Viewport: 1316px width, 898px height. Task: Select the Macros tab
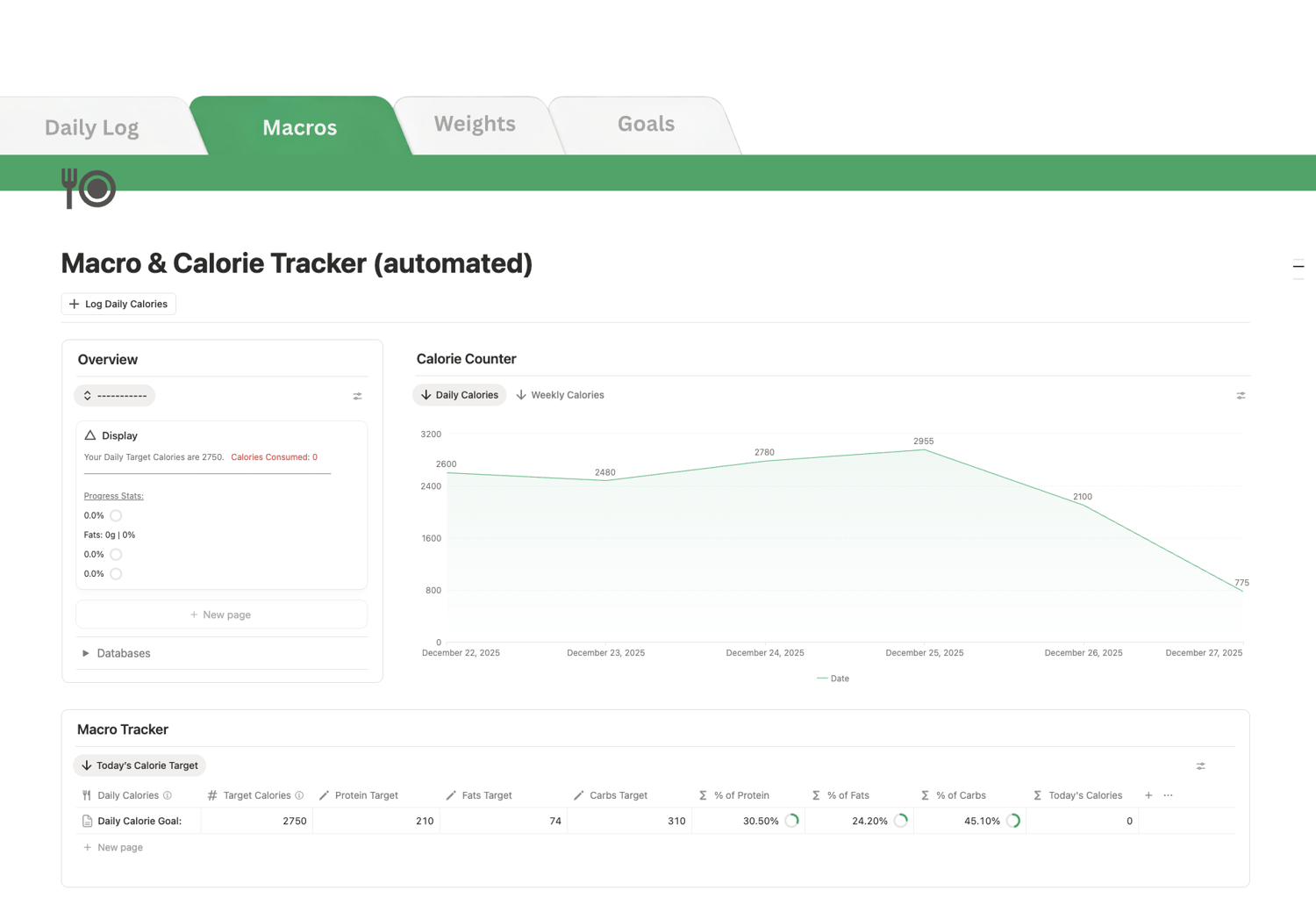tap(300, 127)
